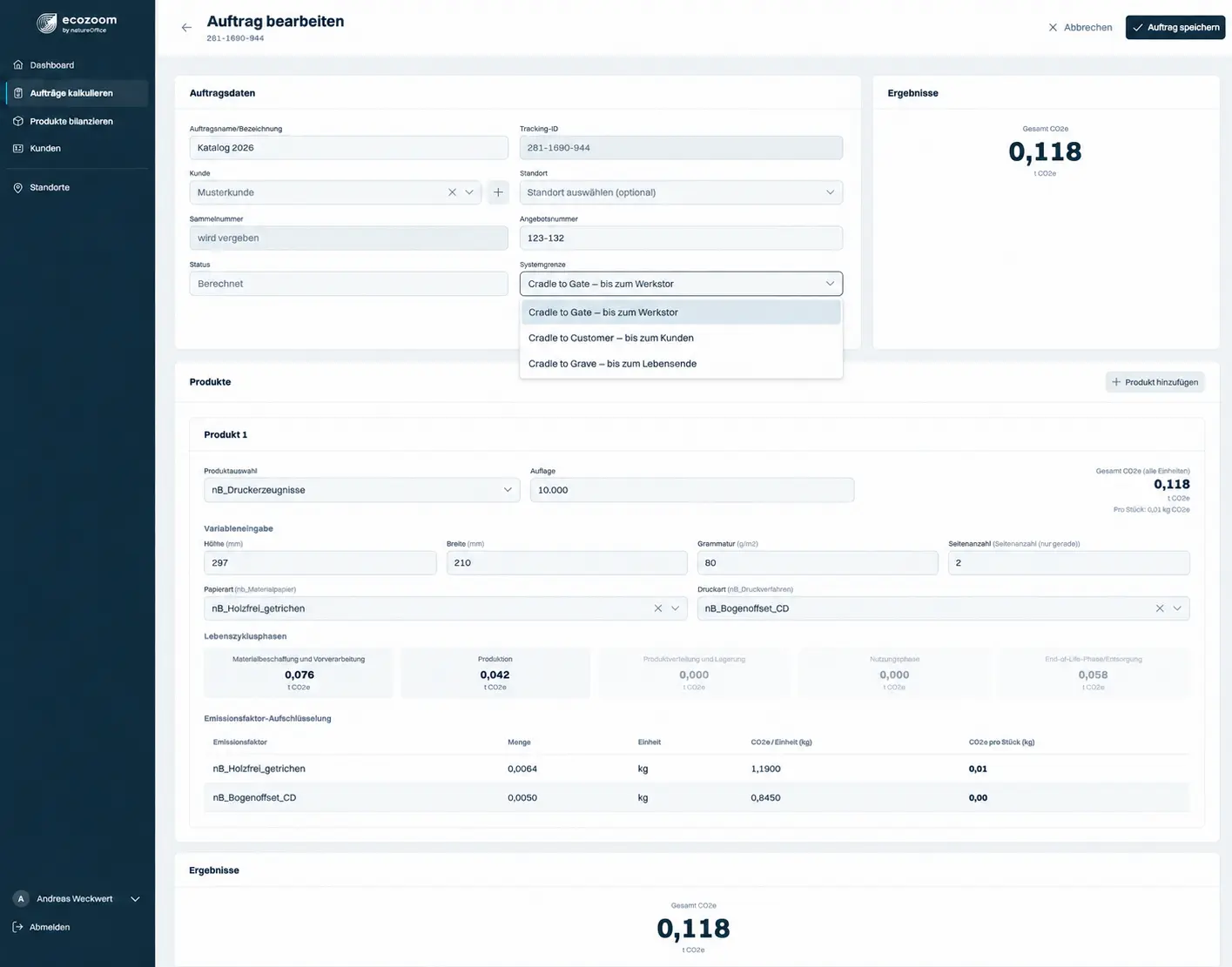1232x967 pixels.
Task: Click the CO2e pro Stück (kg) column header
Action: tap(1001, 742)
